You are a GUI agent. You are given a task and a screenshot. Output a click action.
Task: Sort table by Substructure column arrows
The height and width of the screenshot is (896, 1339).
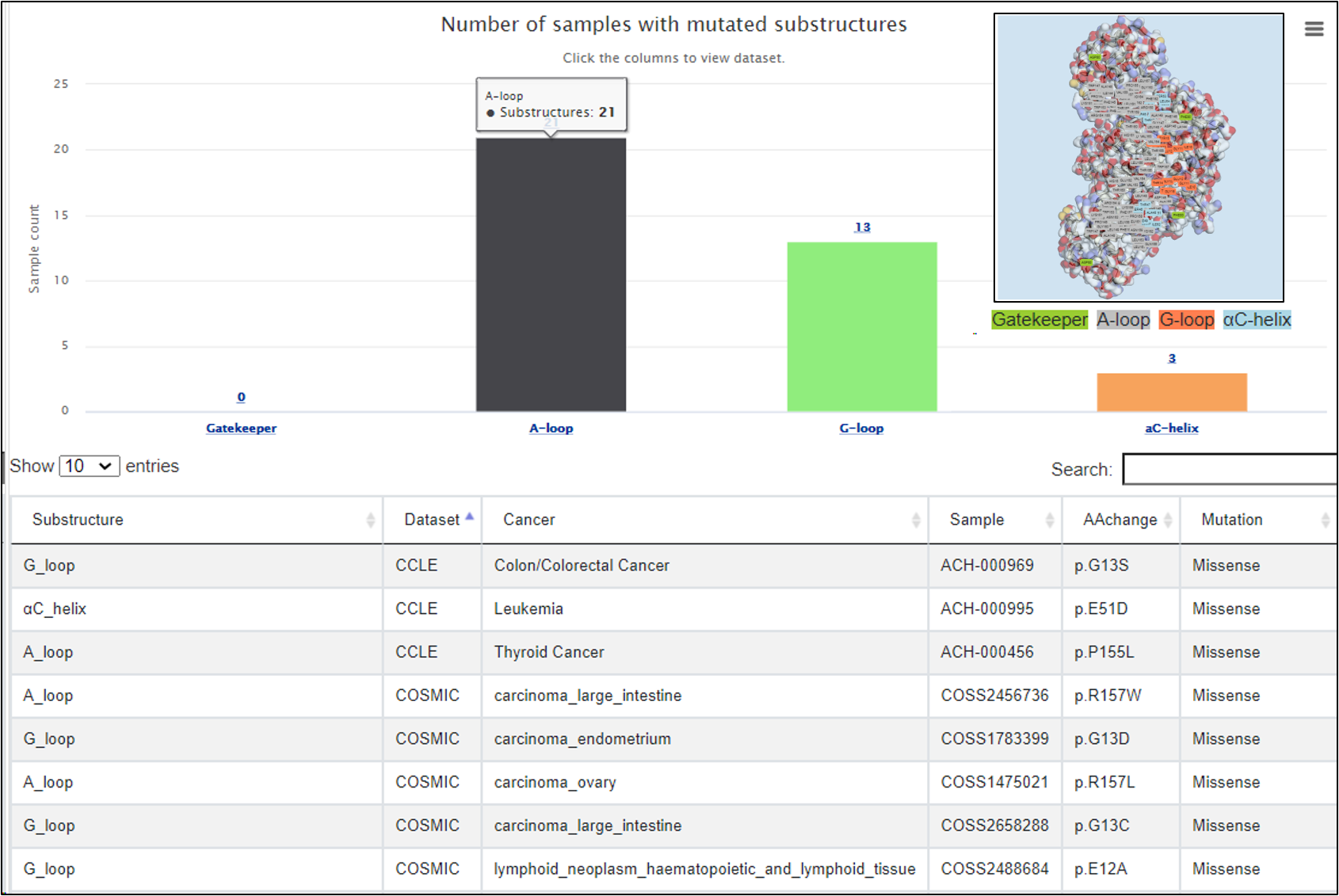coord(370,520)
